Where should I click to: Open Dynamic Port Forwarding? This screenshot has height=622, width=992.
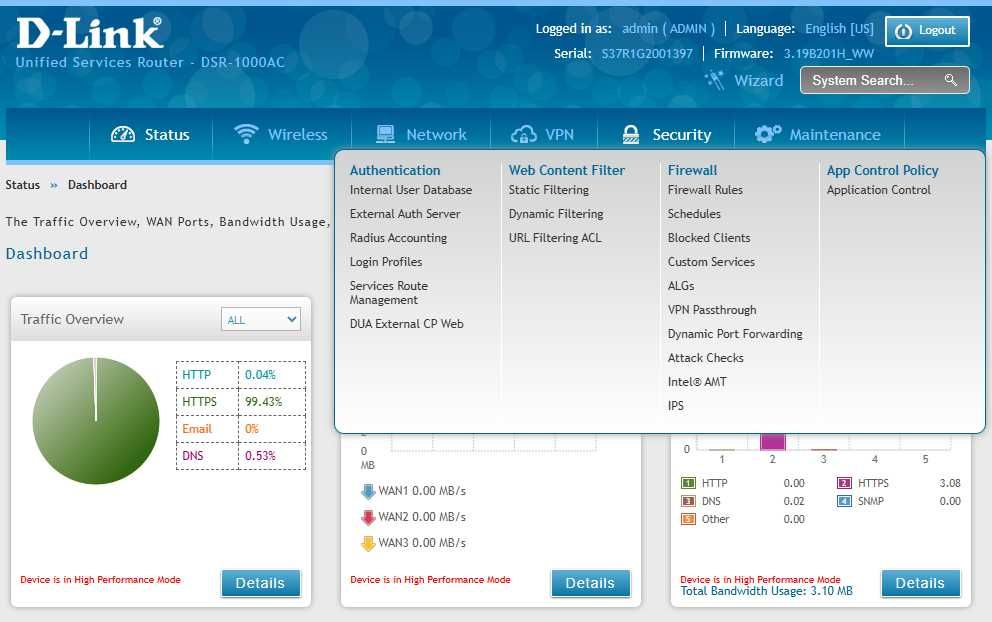735,334
